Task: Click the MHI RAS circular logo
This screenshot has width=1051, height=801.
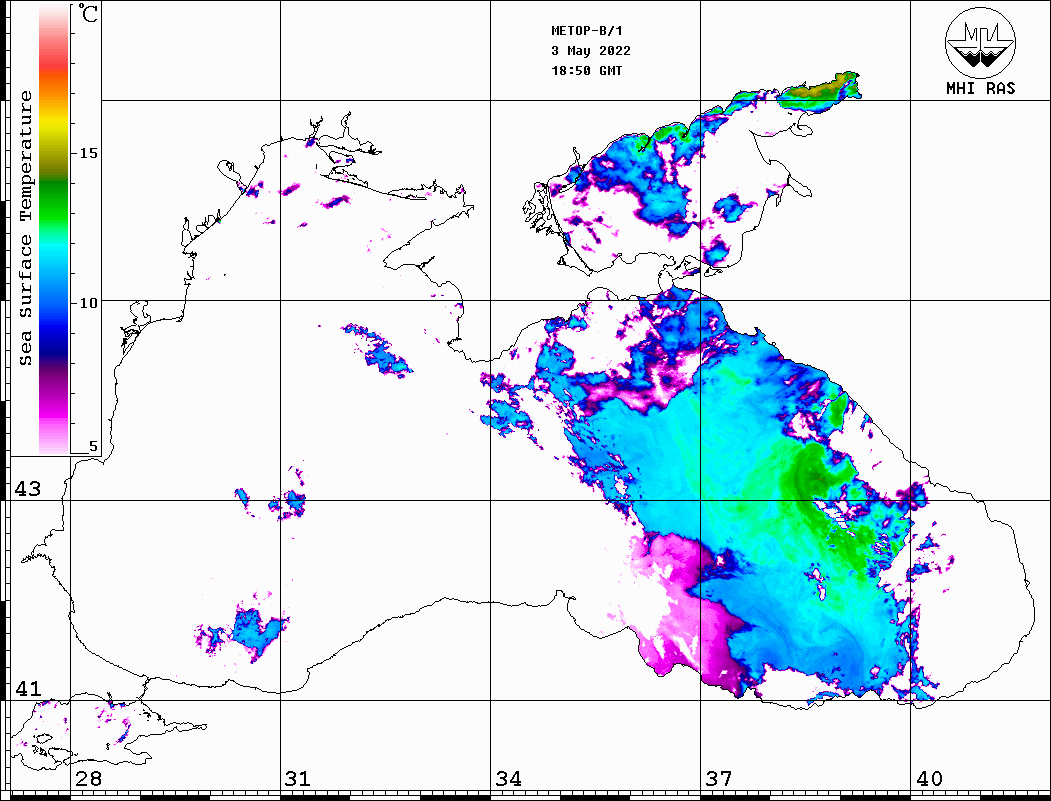Action: pos(981,42)
